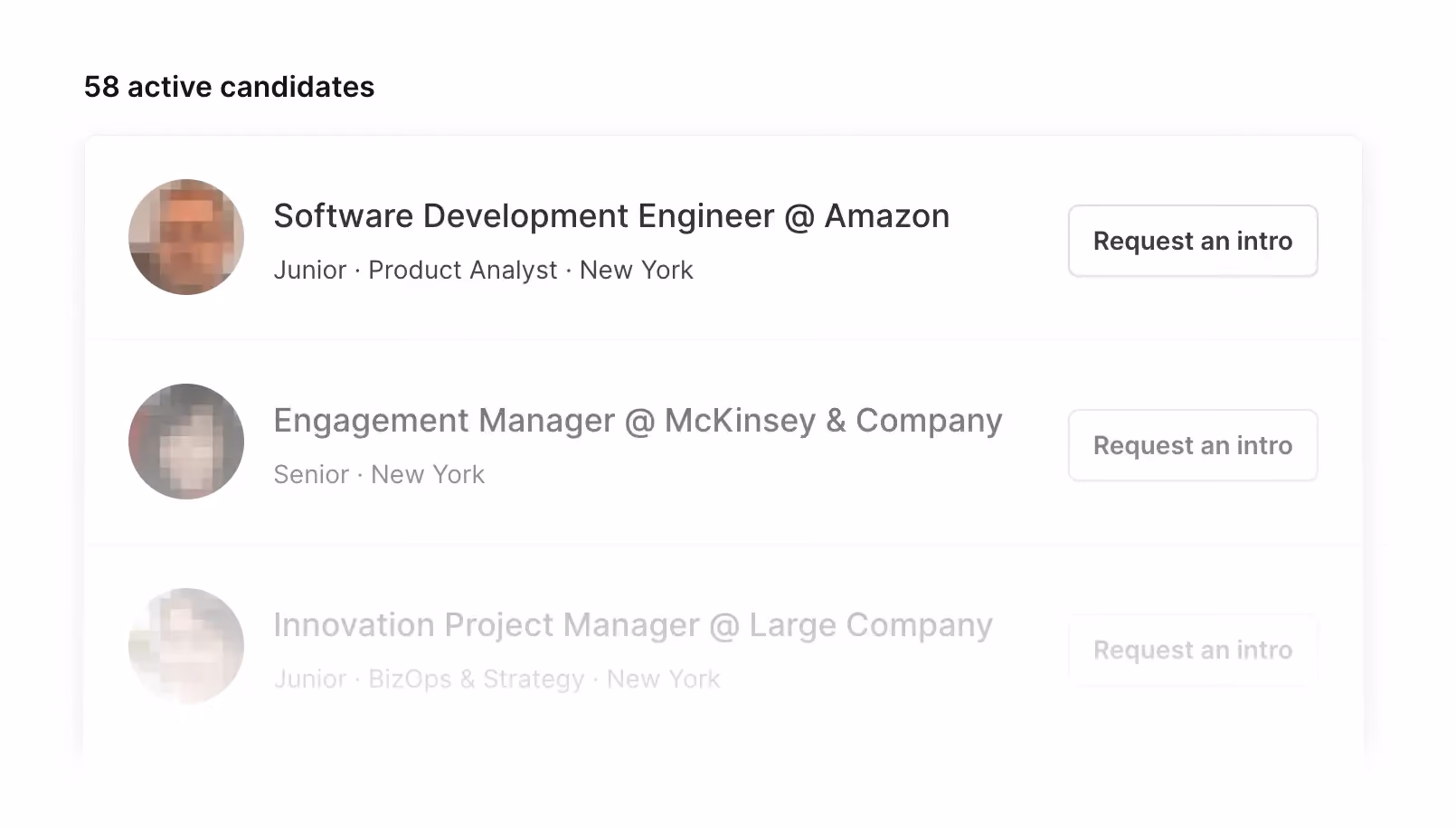Viewport: 1456px width, 827px height.
Task: Click the '58 active candidates' heading
Action: [229, 87]
